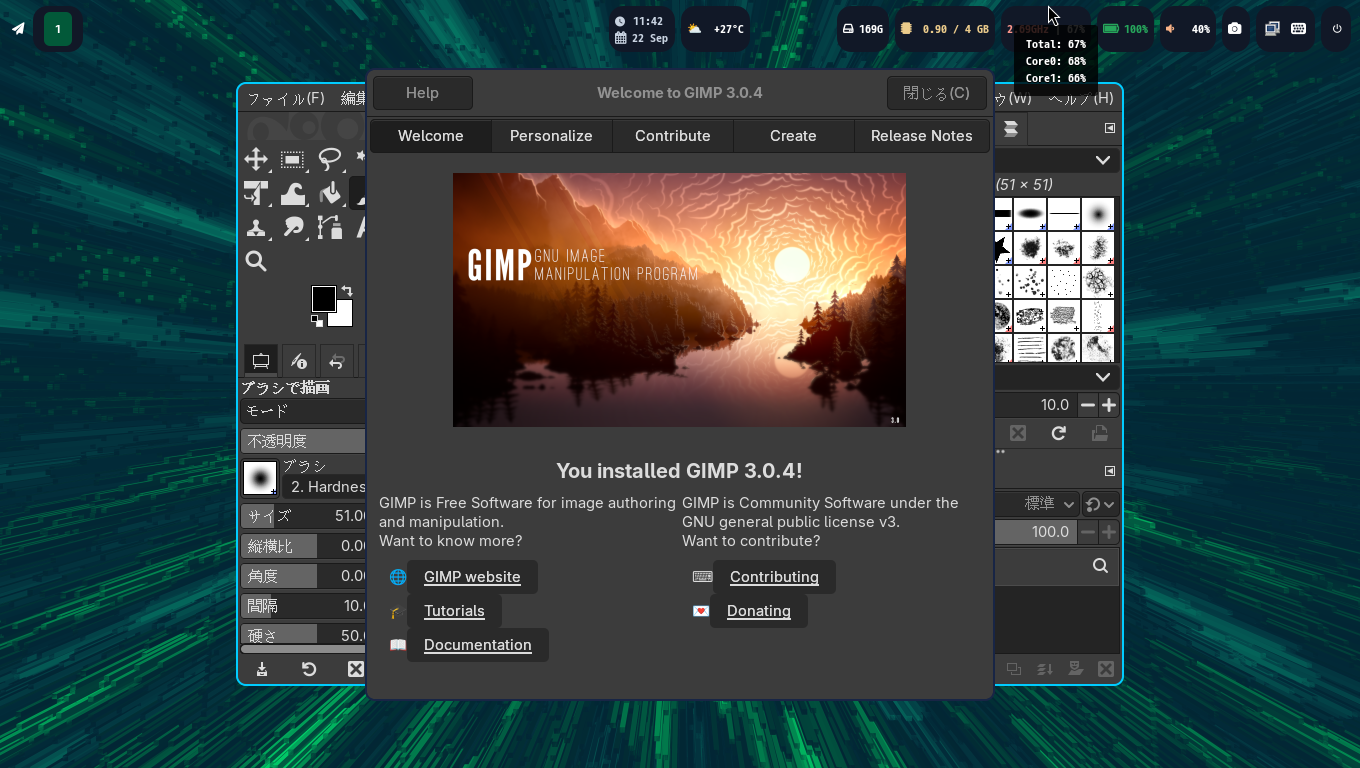Select the Rectangle Select tool

coord(293,159)
